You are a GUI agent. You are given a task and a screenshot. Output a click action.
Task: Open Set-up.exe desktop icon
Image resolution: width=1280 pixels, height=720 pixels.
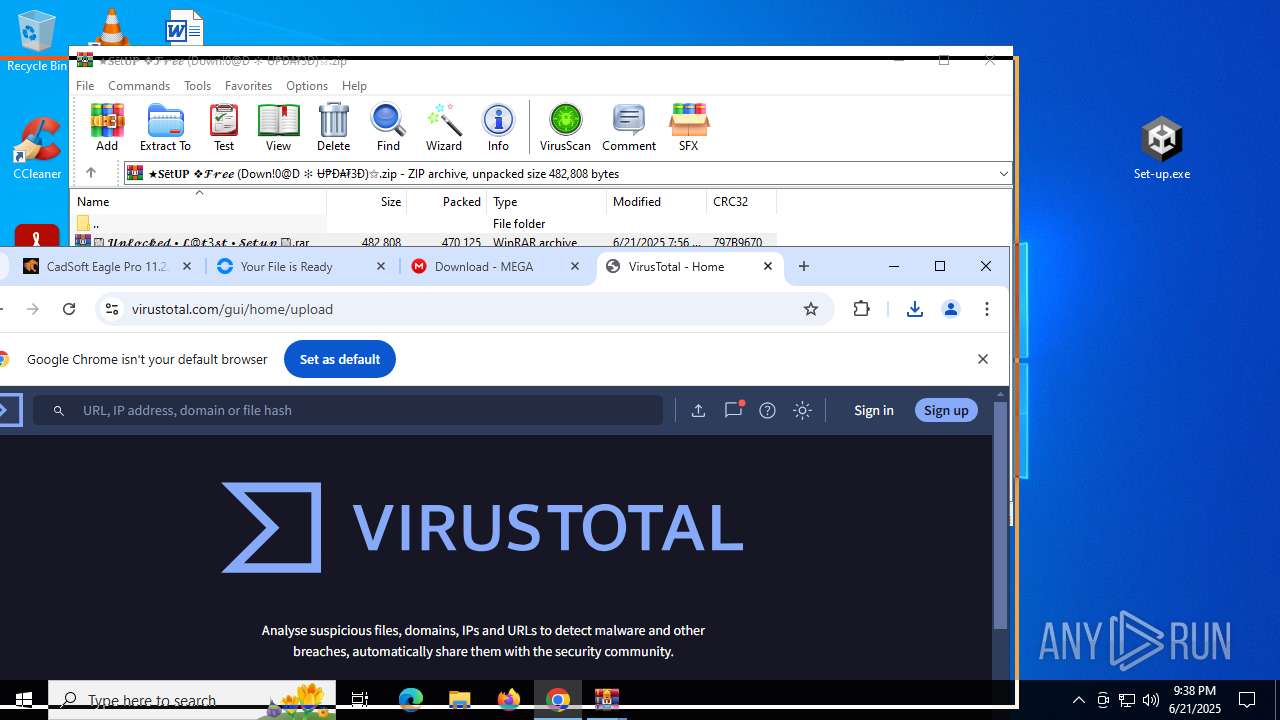tap(1162, 148)
